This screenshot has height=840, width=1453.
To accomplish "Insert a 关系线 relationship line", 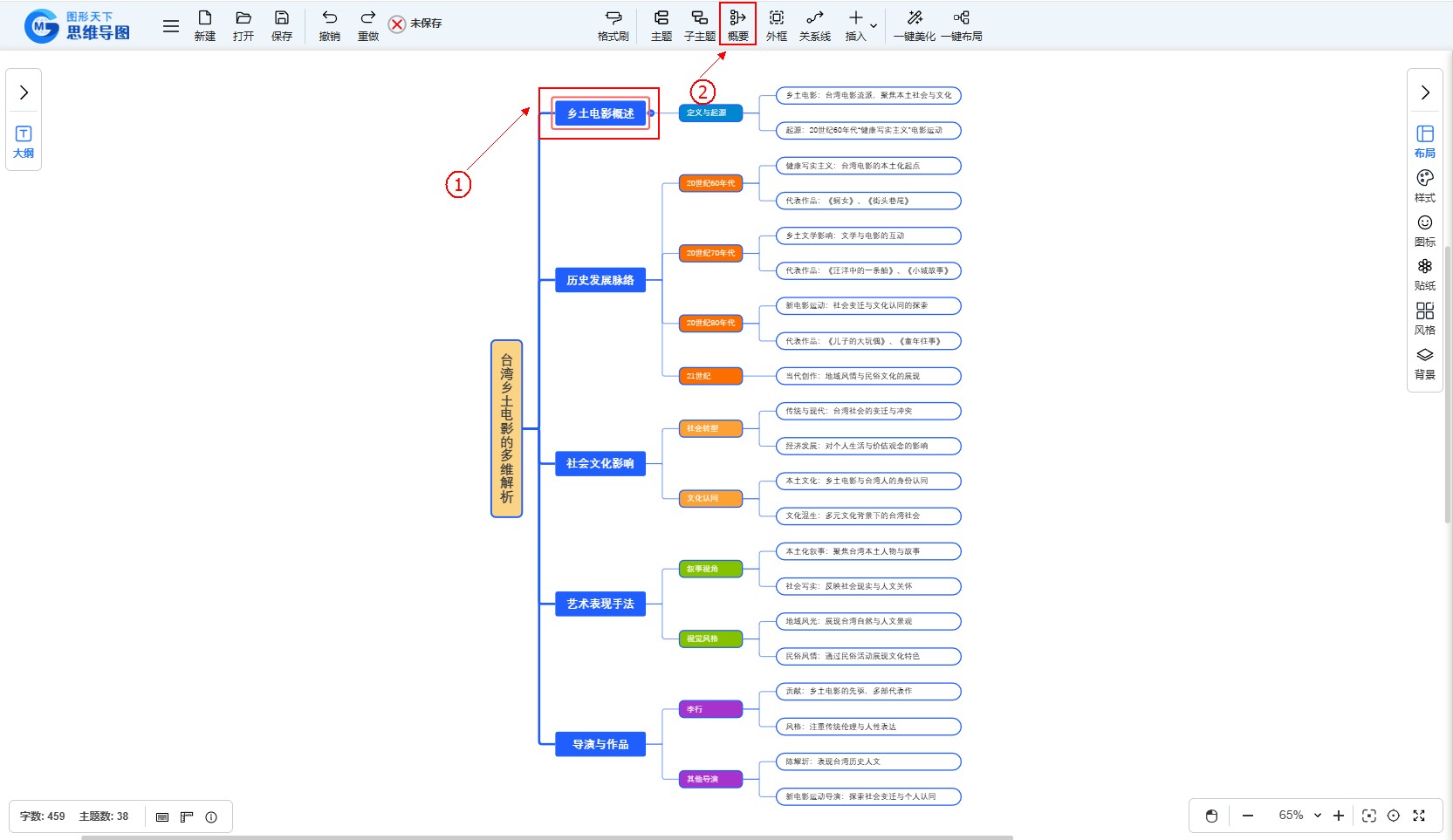I will point(814,24).
